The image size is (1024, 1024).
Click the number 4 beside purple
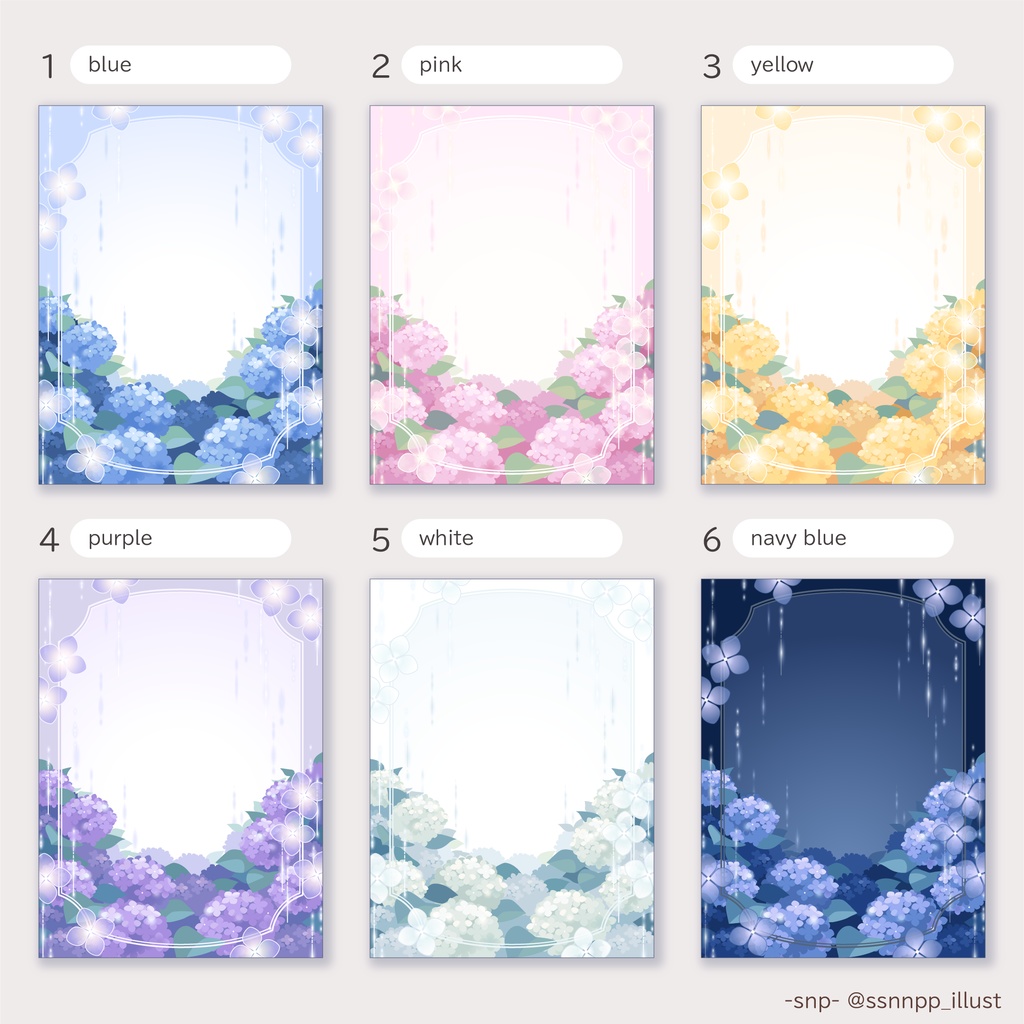click(49, 539)
